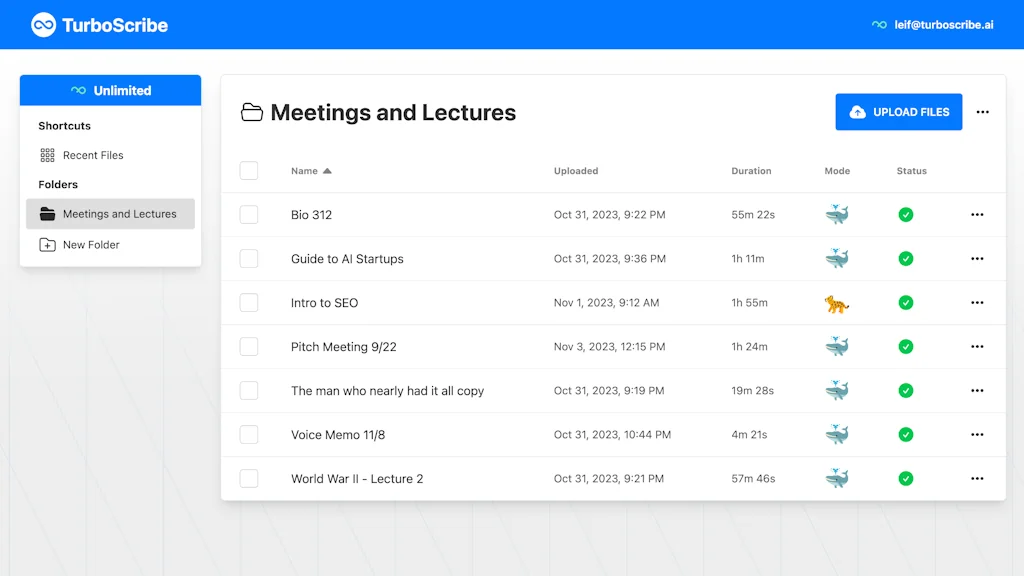1024x576 pixels.
Task: Click the whale mode icon for Bio 312
Action: [x=837, y=214]
